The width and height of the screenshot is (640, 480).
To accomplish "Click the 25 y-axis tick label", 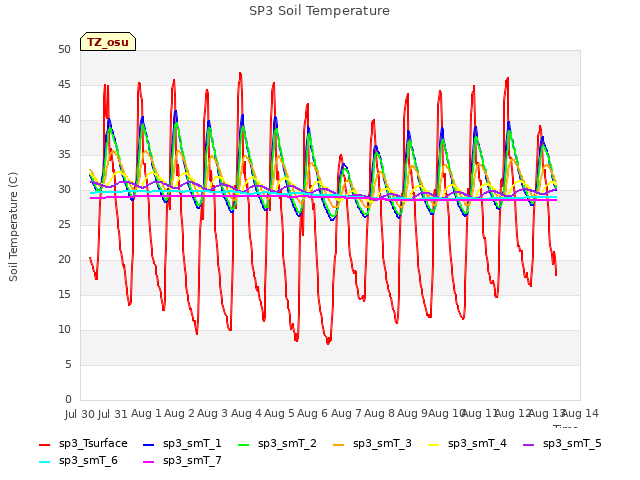I will point(64,224).
